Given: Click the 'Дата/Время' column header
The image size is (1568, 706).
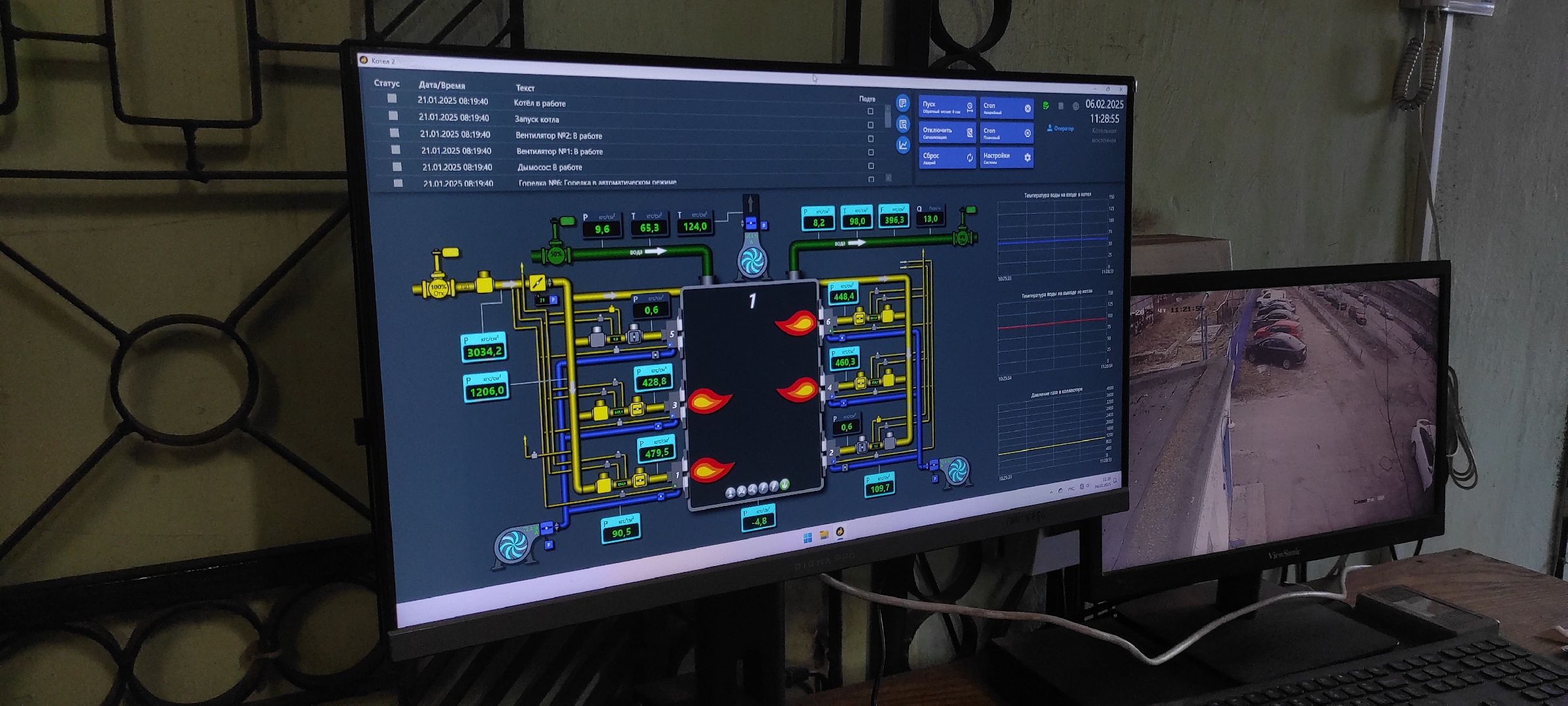Looking at the screenshot, I should point(442,86).
